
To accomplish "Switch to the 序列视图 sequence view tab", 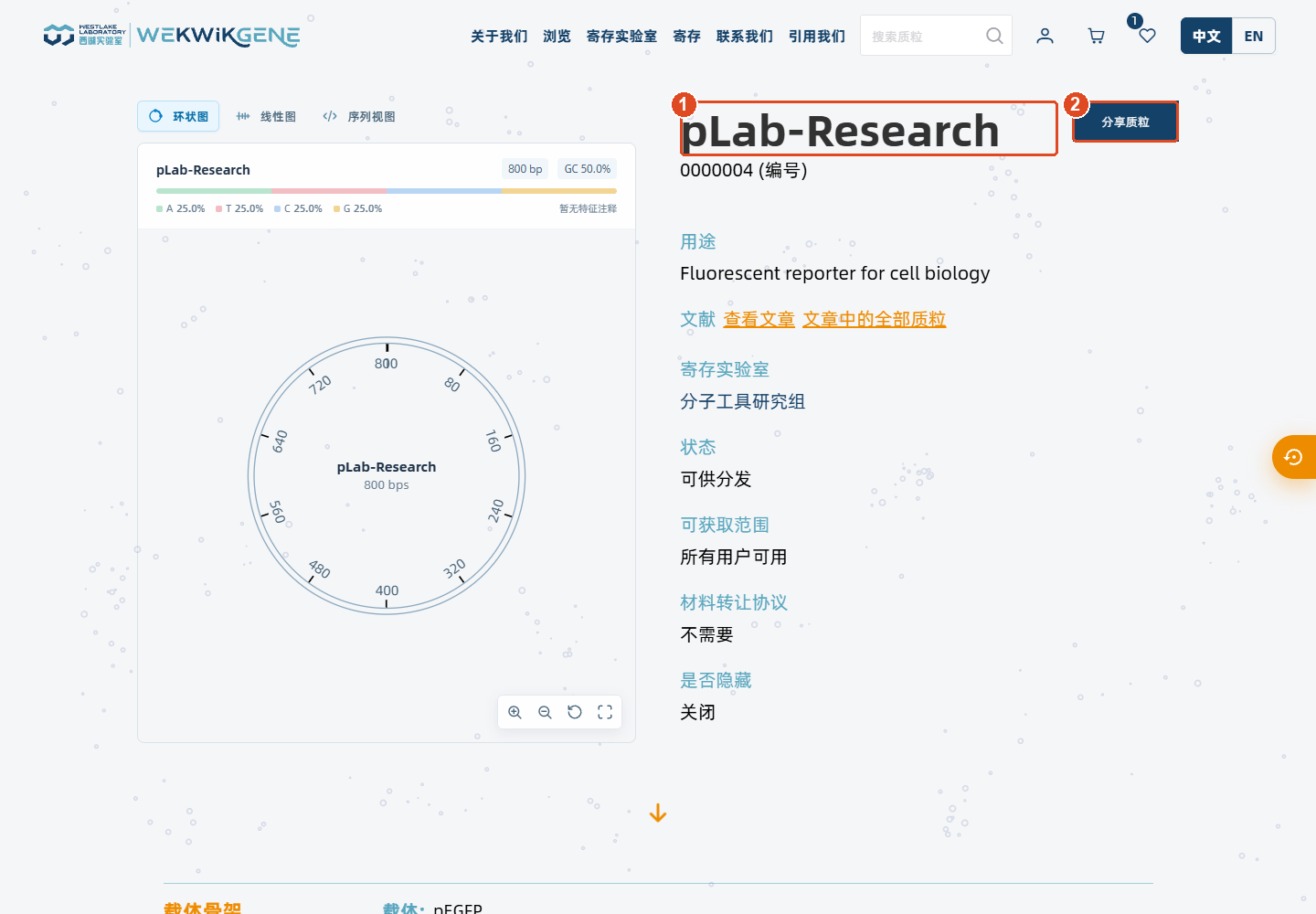I will point(359,116).
